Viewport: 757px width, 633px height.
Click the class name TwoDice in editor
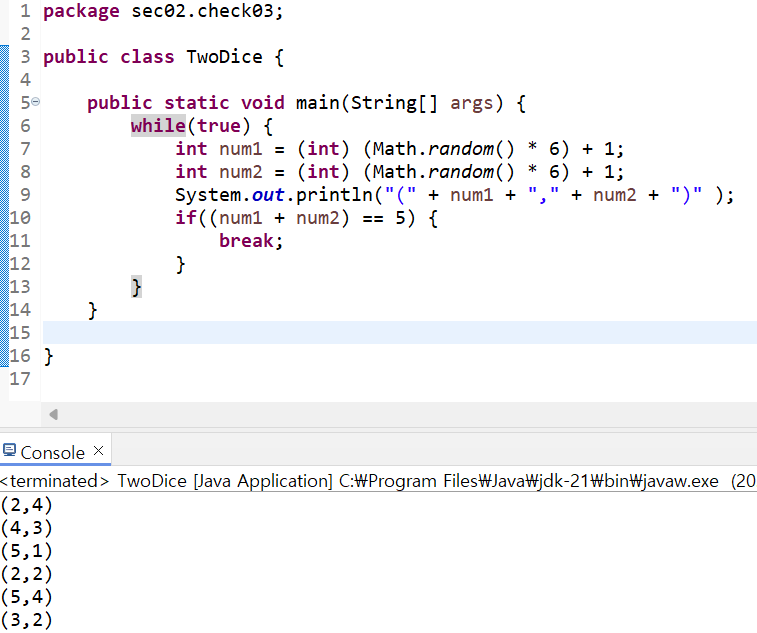pyautogui.click(x=224, y=57)
